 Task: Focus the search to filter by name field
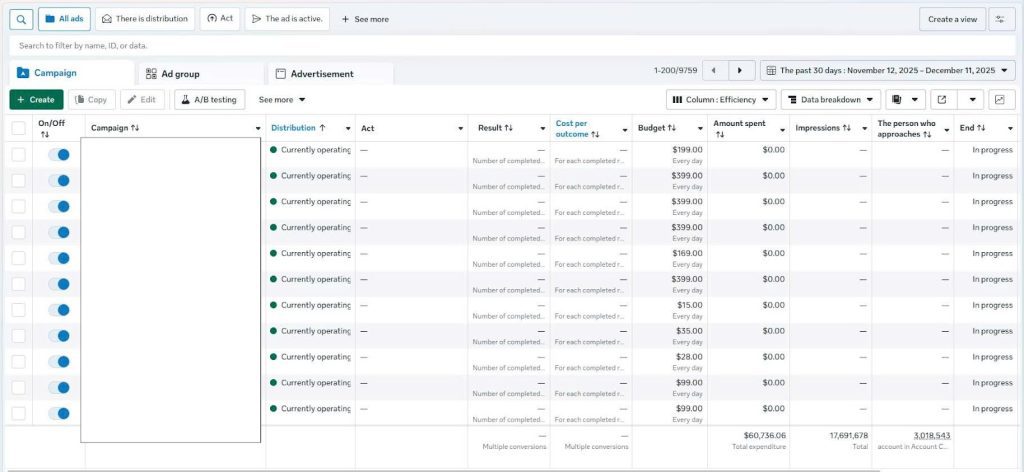tap(512, 46)
